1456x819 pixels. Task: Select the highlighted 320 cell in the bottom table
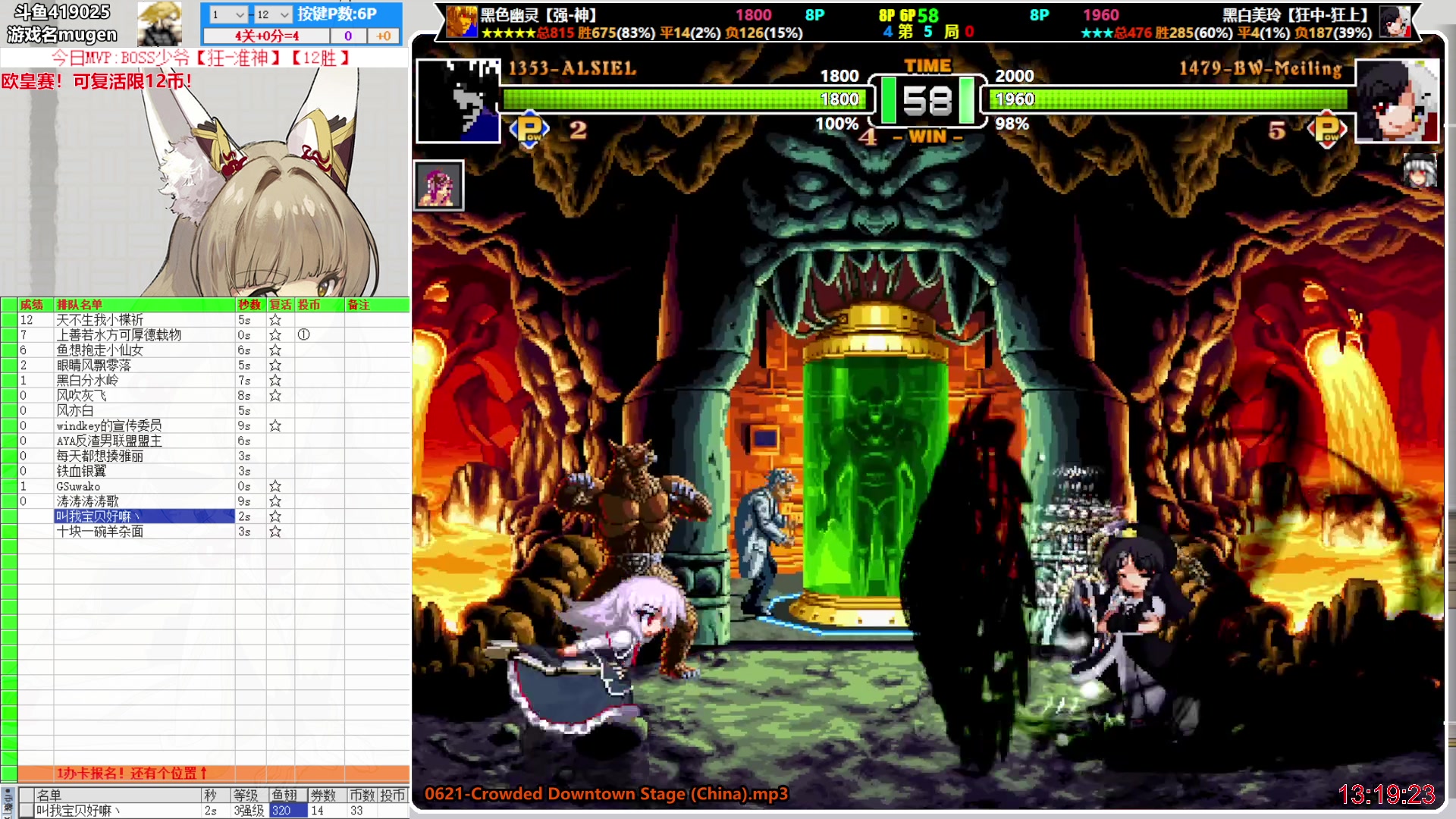pyautogui.click(x=288, y=811)
